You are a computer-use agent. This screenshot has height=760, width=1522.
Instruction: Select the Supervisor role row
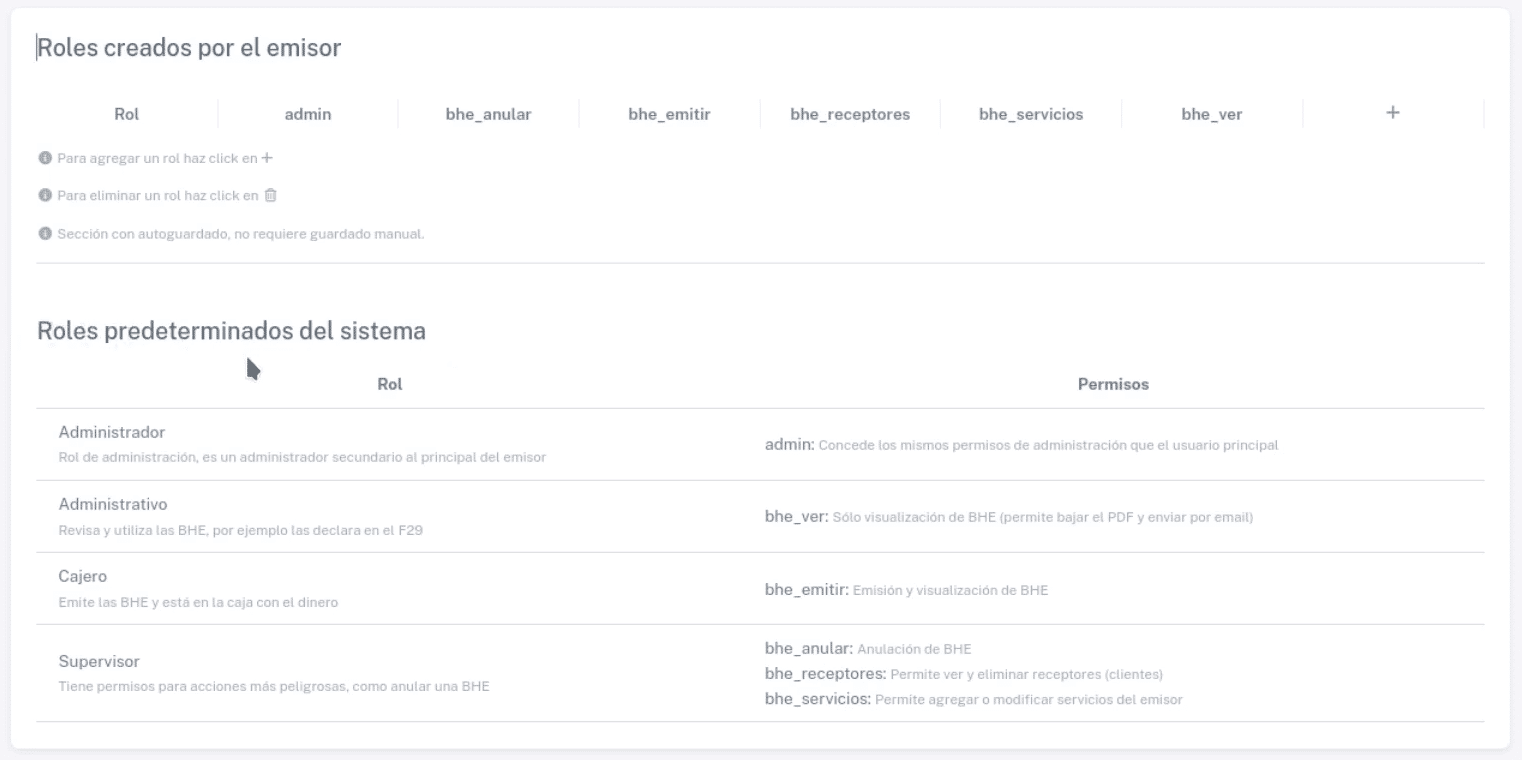pyautogui.click(x=760, y=673)
